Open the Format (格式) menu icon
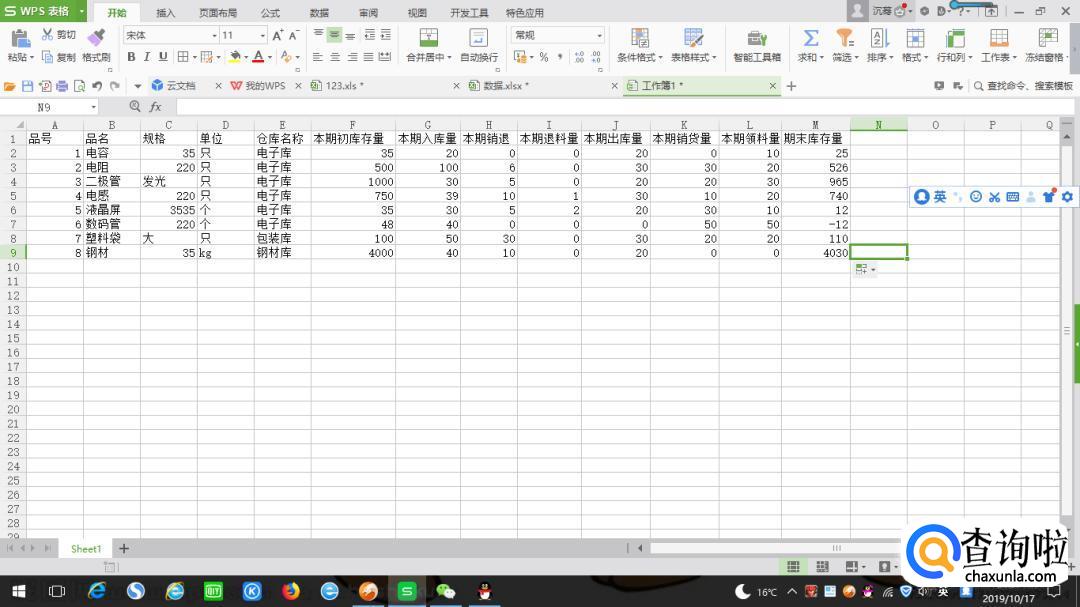1080x607 pixels. pos(915,38)
